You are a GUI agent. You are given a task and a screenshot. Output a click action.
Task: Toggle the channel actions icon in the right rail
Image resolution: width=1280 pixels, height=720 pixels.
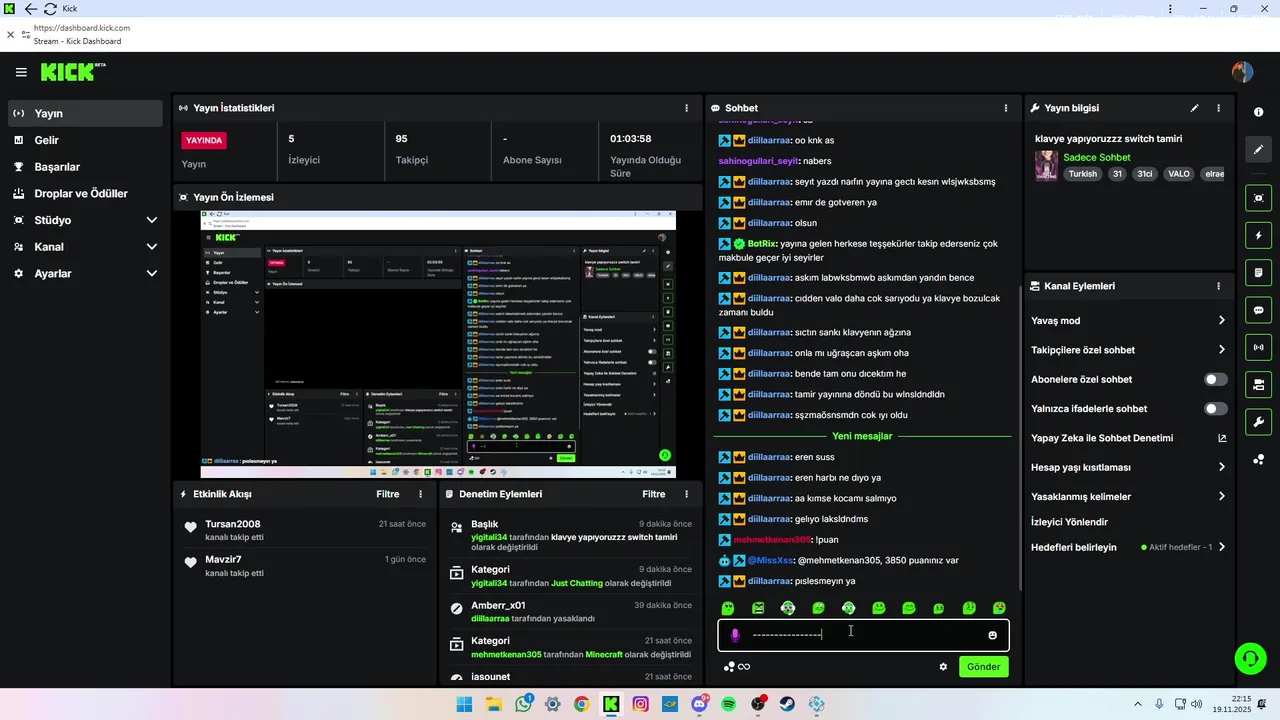pos(1259,384)
